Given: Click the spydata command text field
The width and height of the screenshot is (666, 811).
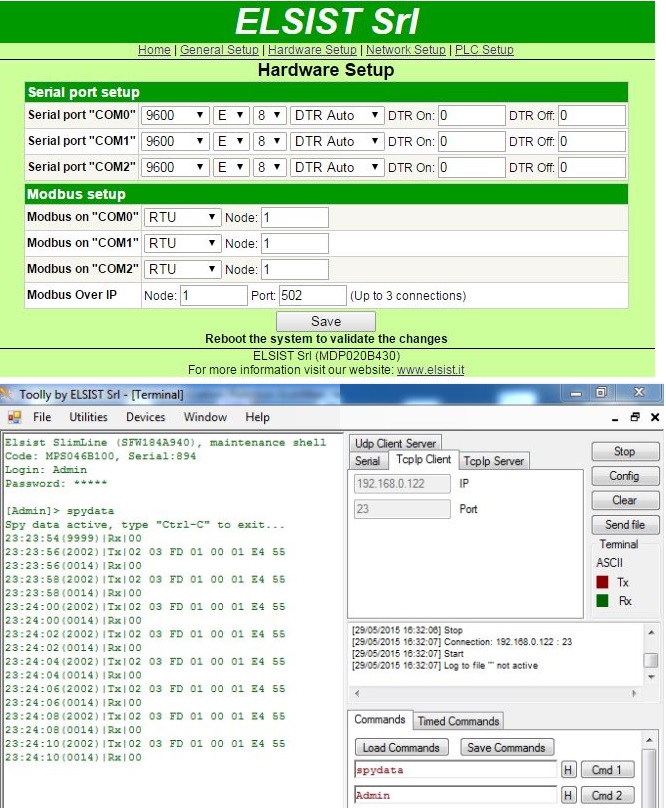Looking at the screenshot, I should [456, 770].
